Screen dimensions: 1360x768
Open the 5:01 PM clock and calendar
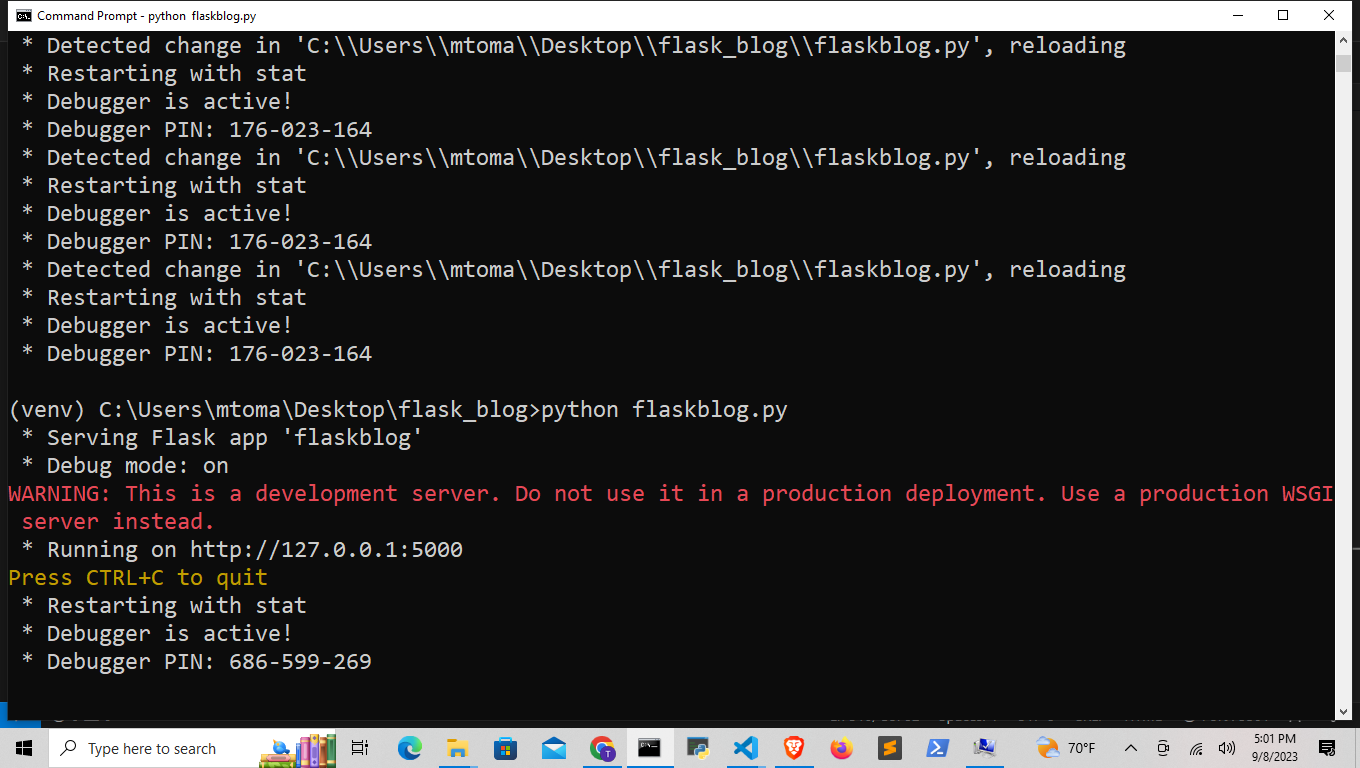pyautogui.click(x=1274, y=748)
